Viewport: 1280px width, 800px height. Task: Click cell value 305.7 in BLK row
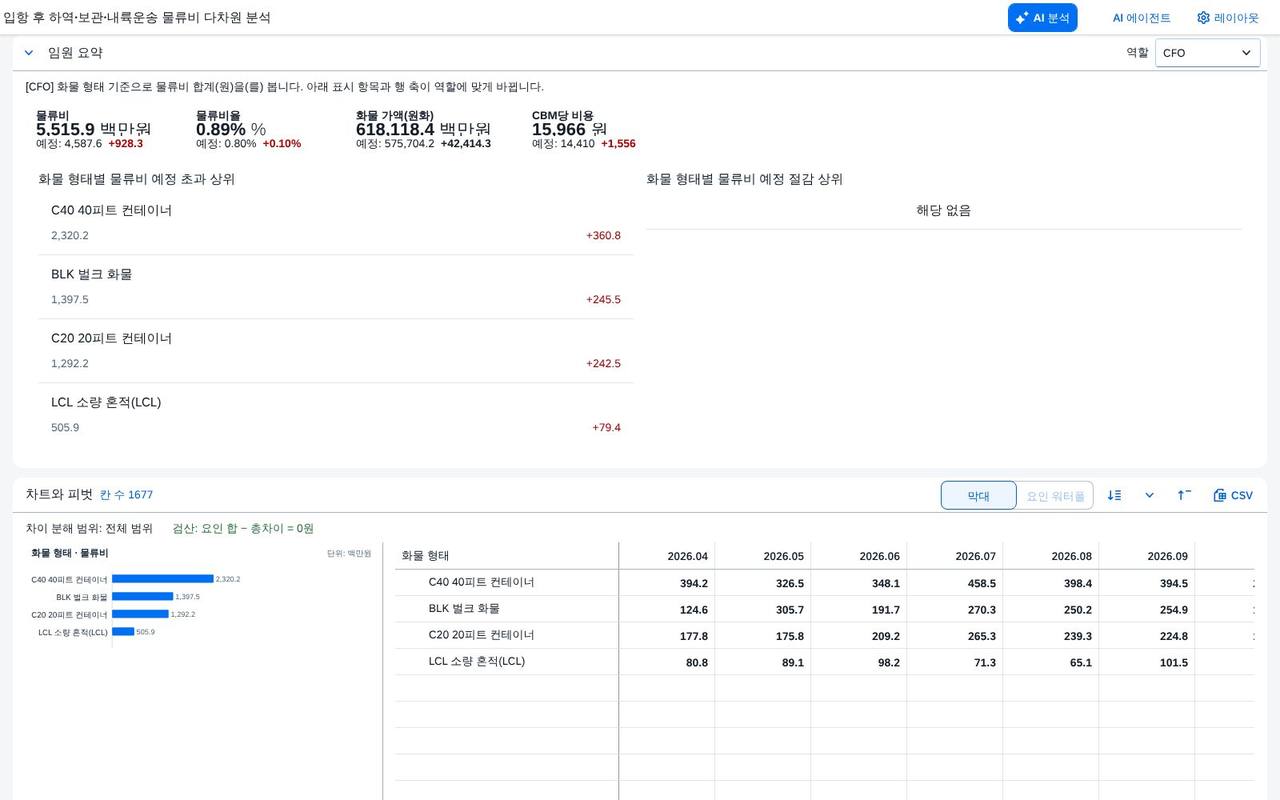(790, 610)
